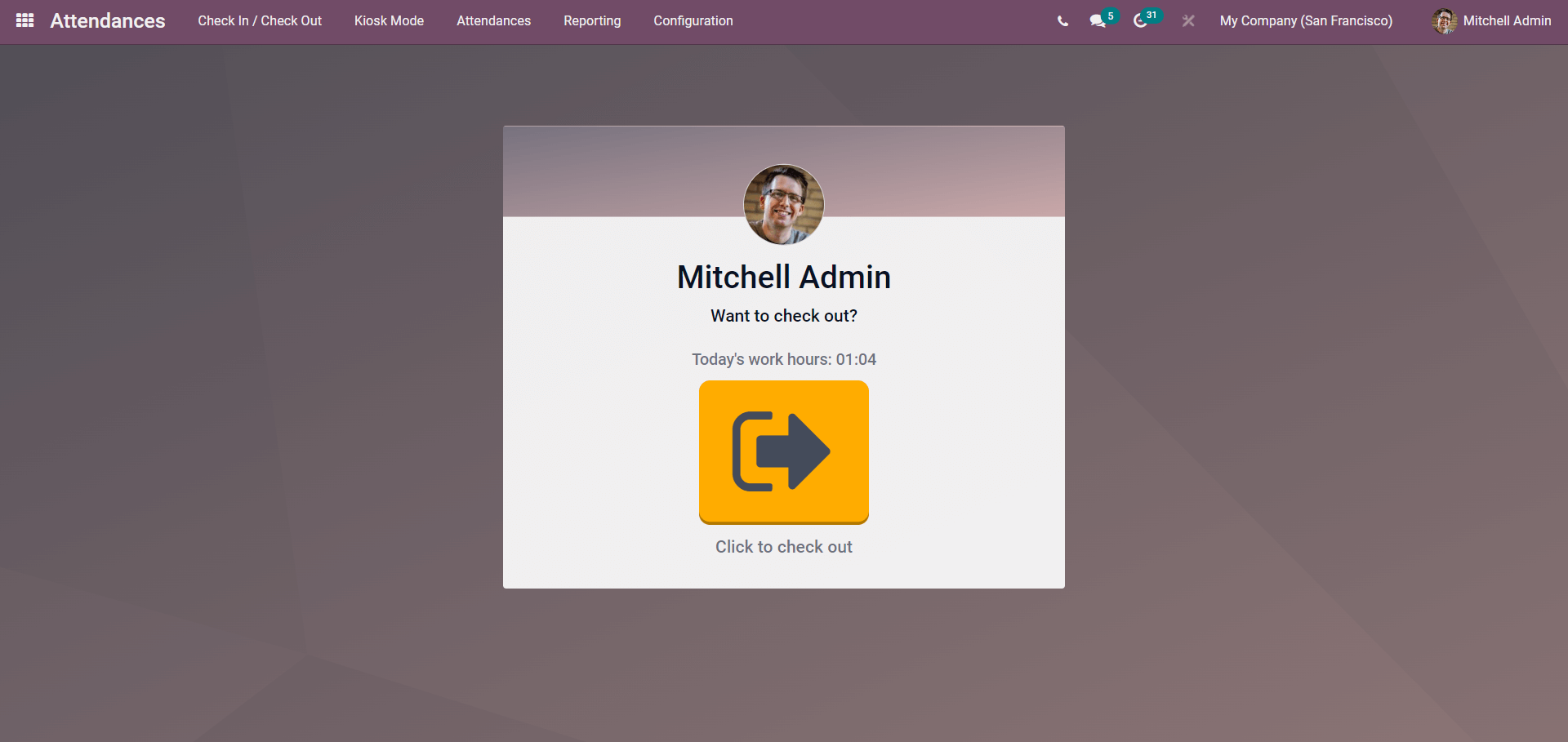This screenshot has height=742, width=1568.
Task: Click the "Click to check out" label
Action: tap(784, 547)
